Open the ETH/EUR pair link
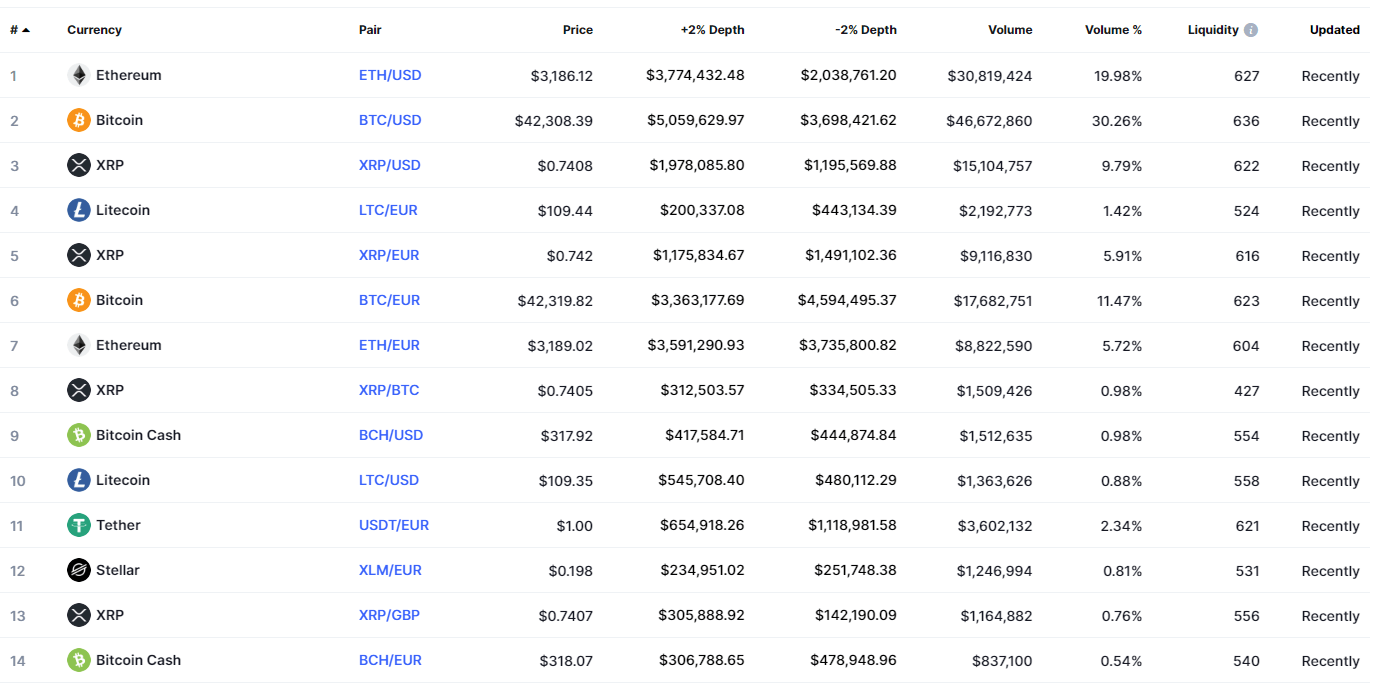The width and height of the screenshot is (1375, 690). tap(389, 345)
